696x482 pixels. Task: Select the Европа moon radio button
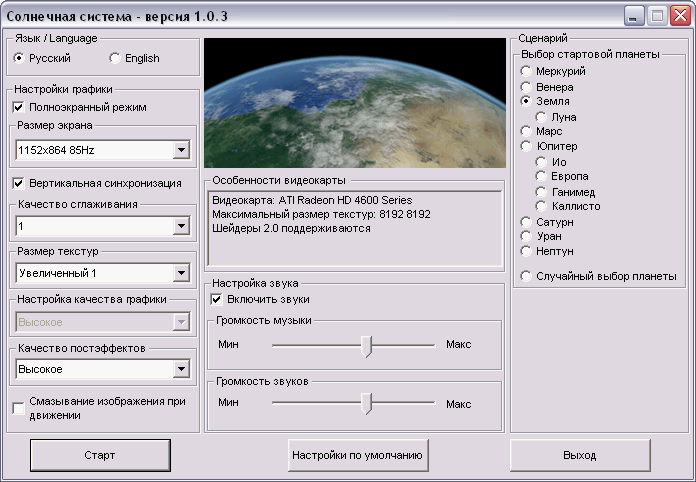point(541,176)
